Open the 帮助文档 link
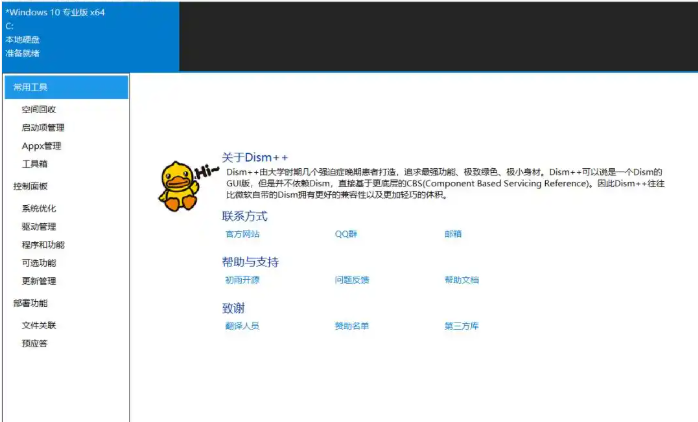 pyautogui.click(x=462, y=280)
